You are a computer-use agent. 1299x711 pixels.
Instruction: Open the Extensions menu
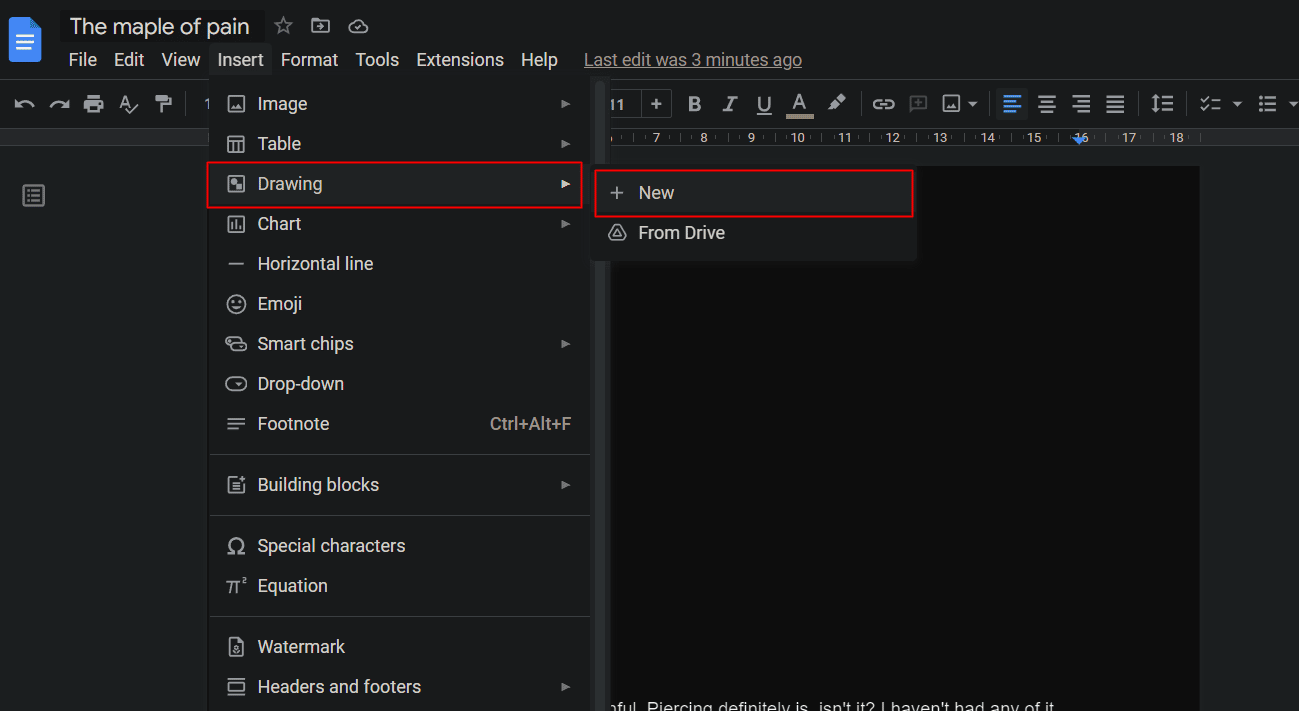click(460, 60)
